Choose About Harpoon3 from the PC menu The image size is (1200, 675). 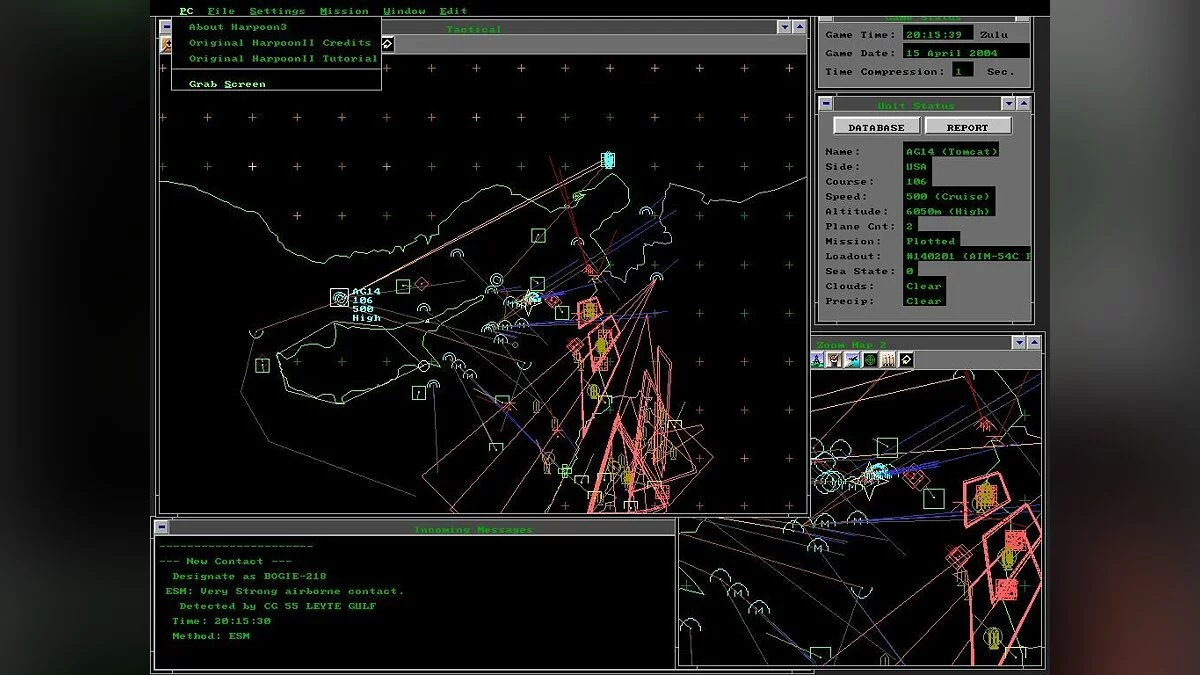(x=238, y=27)
